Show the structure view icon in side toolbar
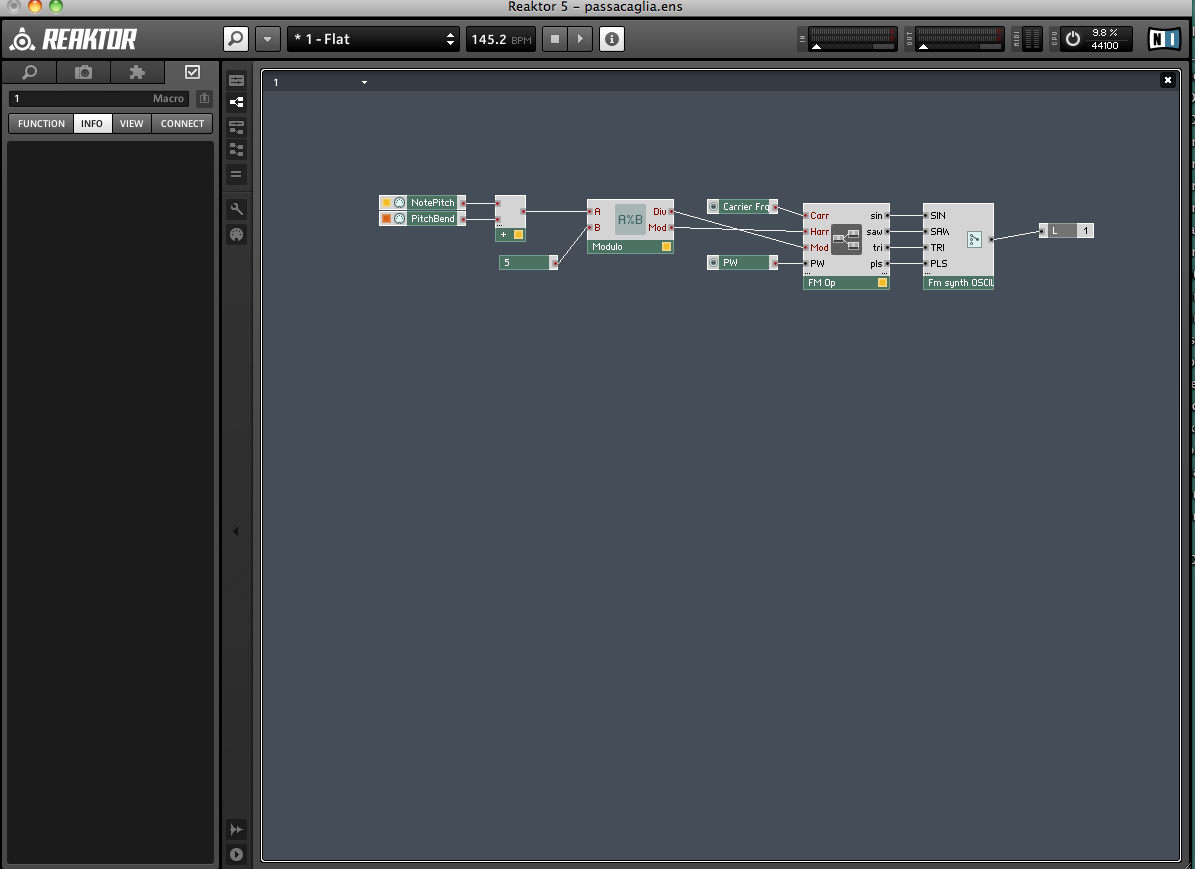Image resolution: width=1195 pixels, height=869 pixels. tap(236, 102)
